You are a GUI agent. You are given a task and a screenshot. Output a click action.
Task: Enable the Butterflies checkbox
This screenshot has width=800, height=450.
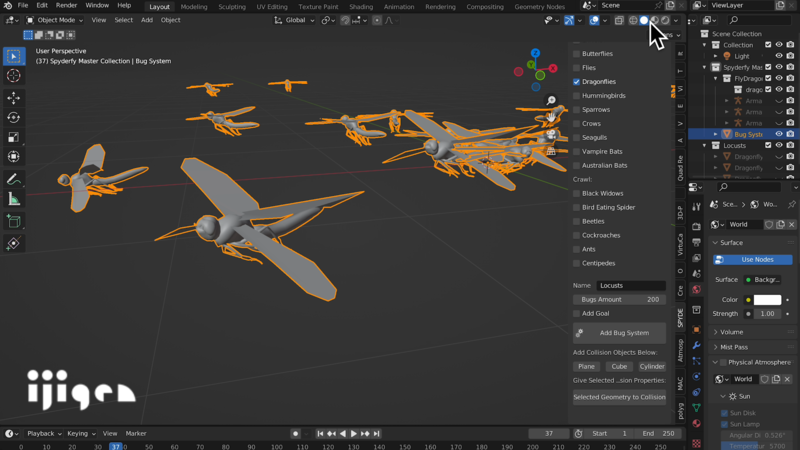click(577, 54)
